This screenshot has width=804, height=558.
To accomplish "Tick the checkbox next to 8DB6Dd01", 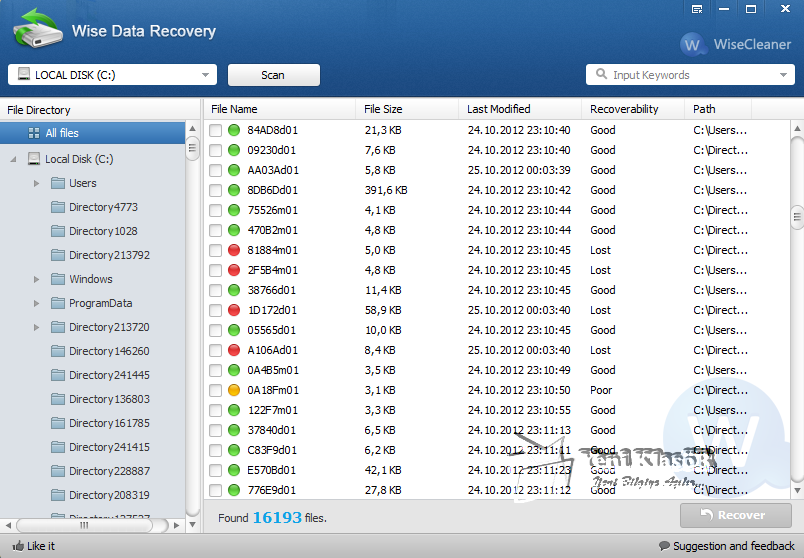I will coord(215,190).
